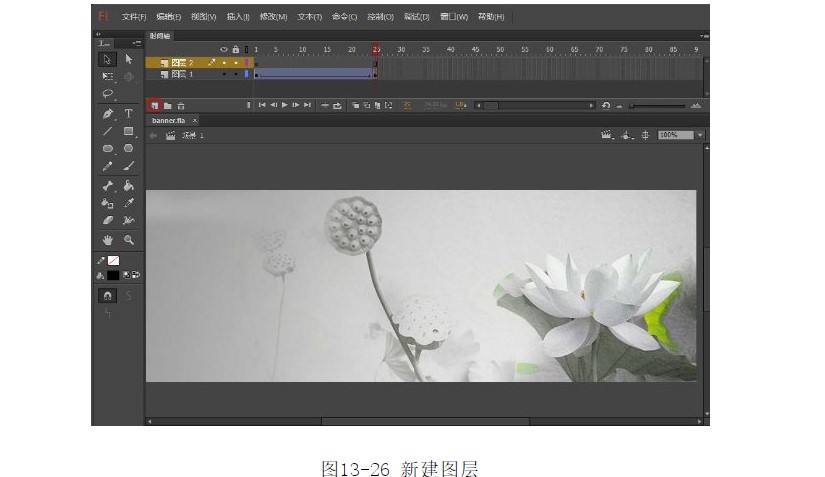Select the Lasso tool
This screenshot has width=825, height=477.
(x=108, y=94)
